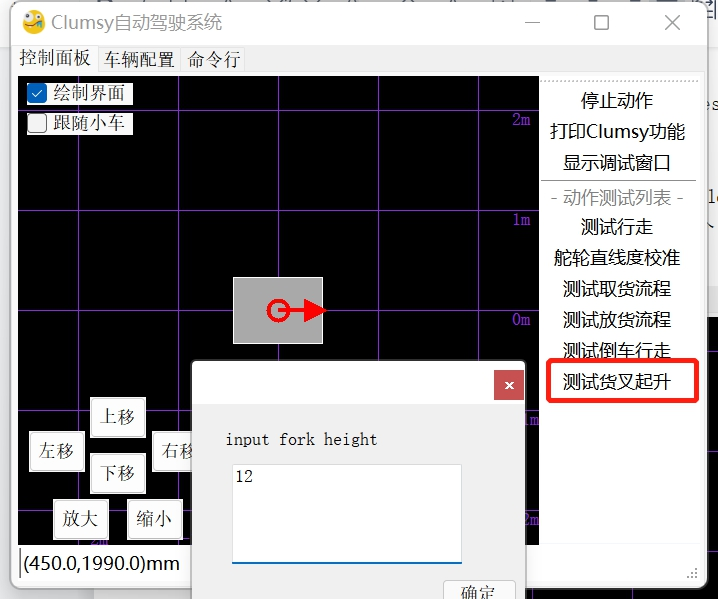This screenshot has width=718, height=599.
Task: Click the fork height input field
Action: tap(346, 512)
